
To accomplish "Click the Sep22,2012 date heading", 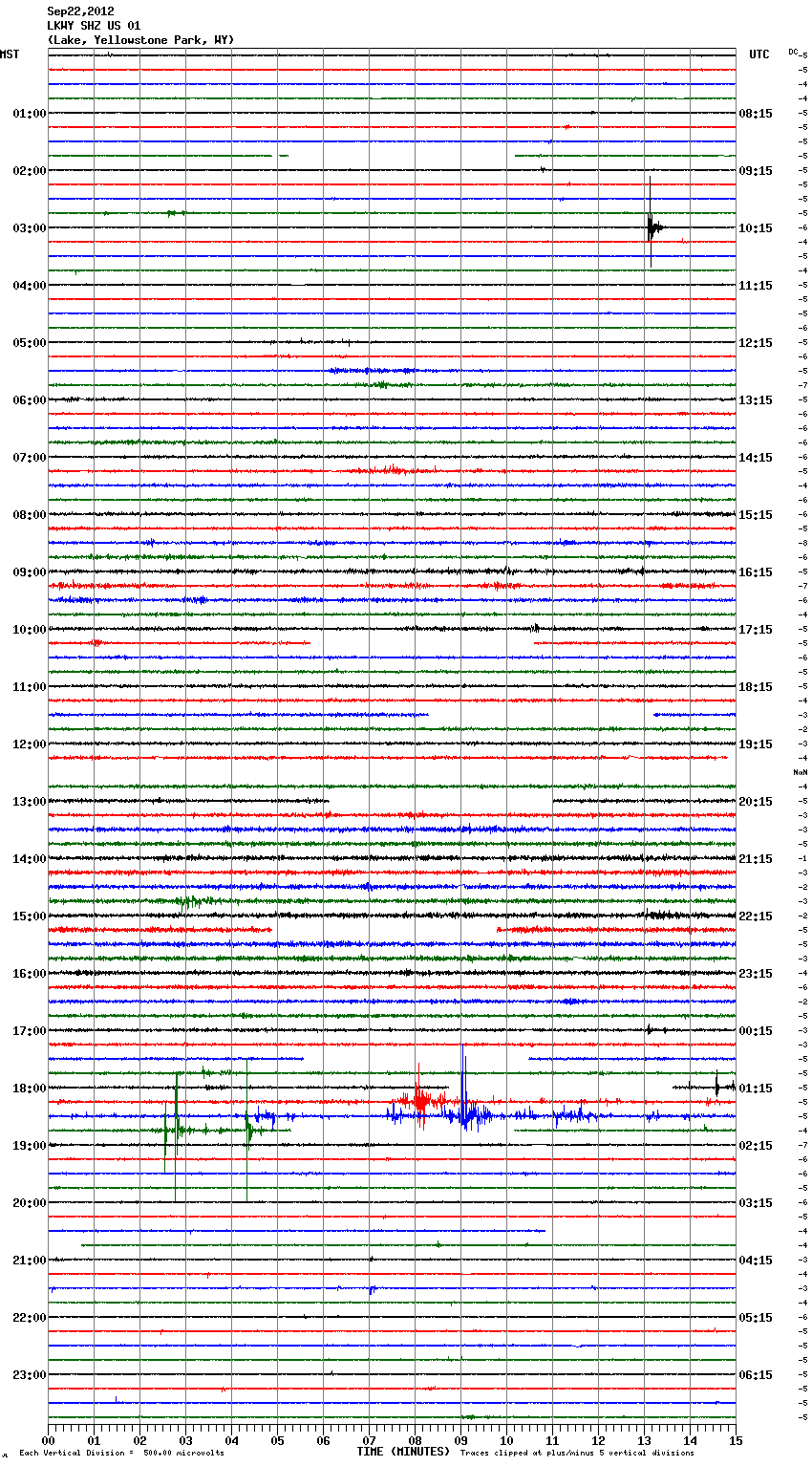I will click(x=80, y=11).
